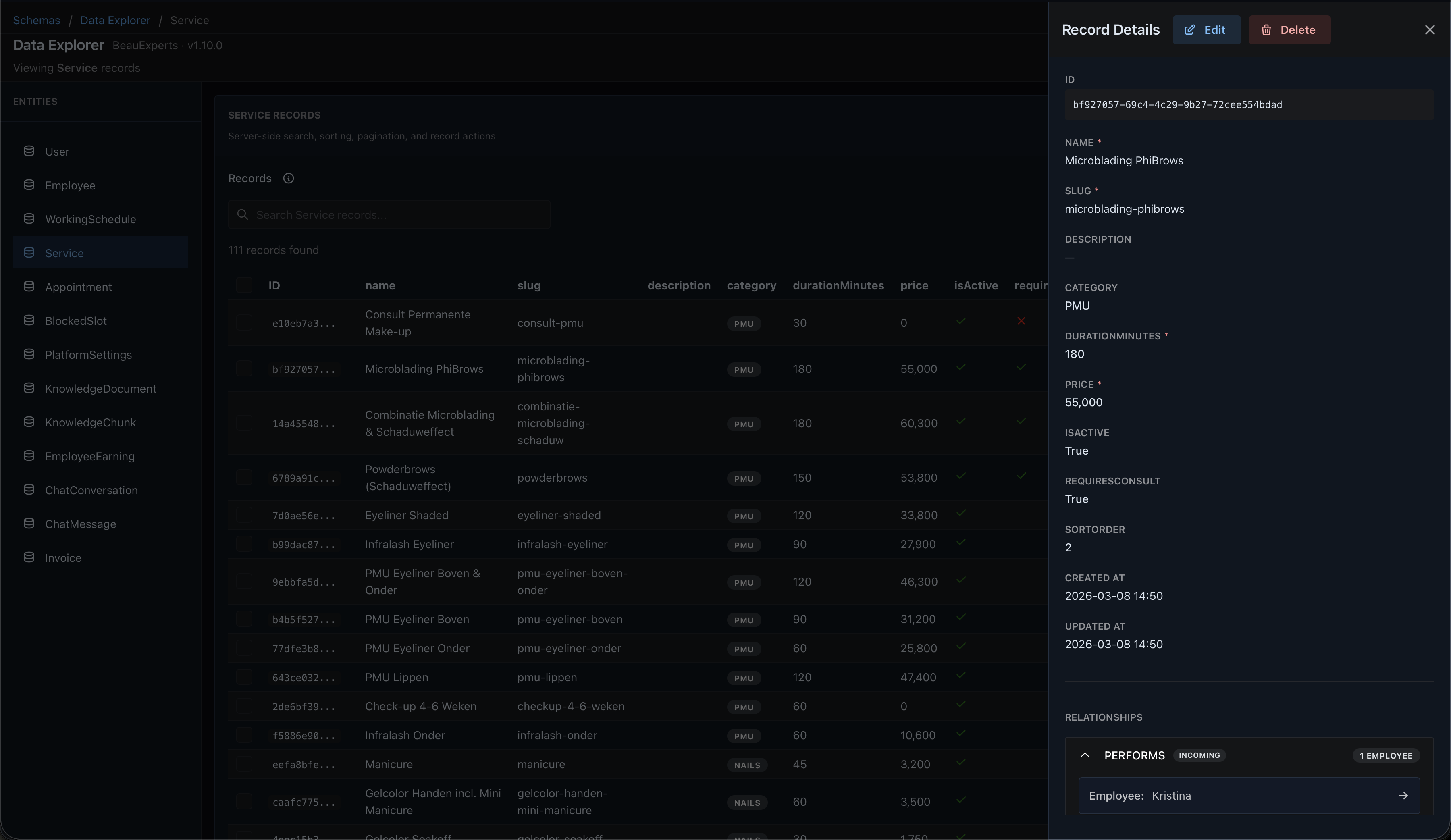Click the Employee entity database icon
The image size is (1451, 840).
click(29, 185)
